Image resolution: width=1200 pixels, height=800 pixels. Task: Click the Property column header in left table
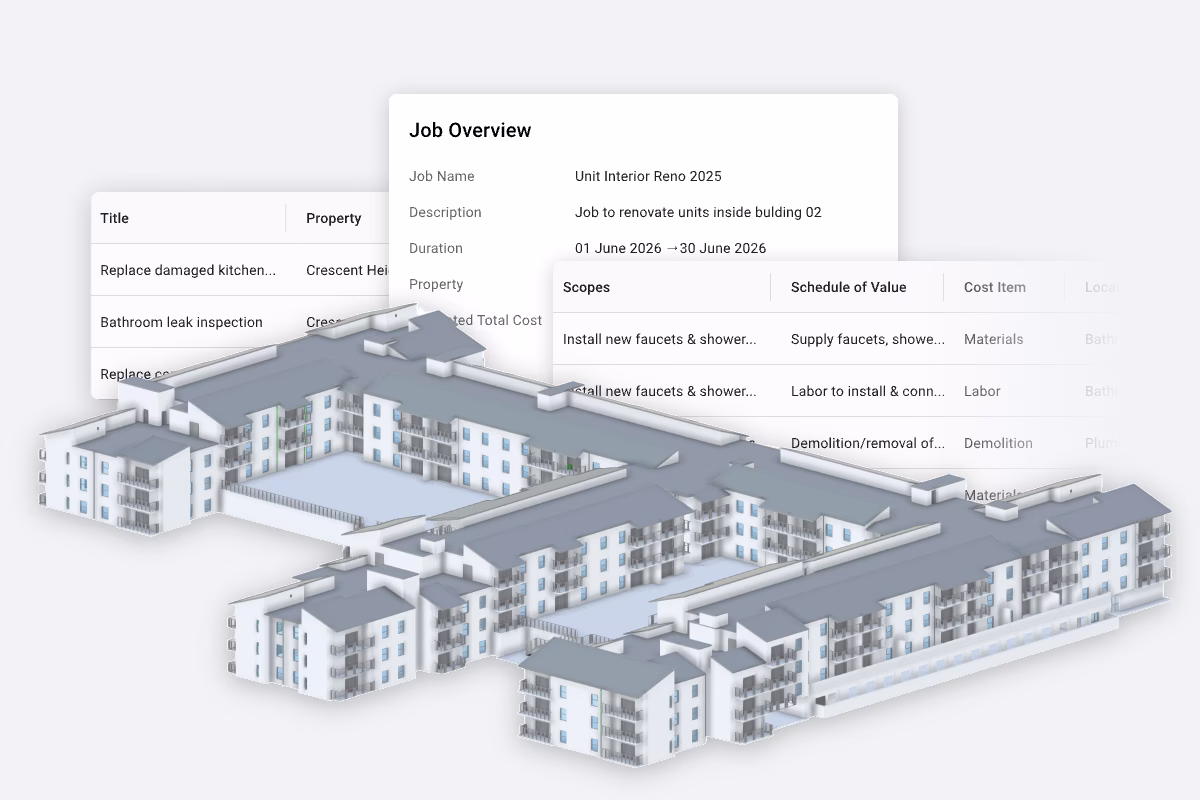(334, 218)
